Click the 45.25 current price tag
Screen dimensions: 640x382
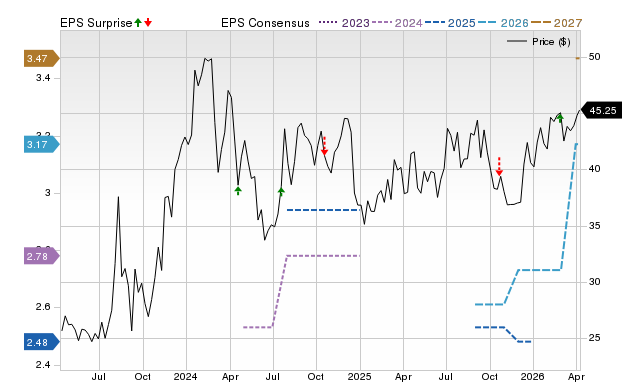(601, 111)
